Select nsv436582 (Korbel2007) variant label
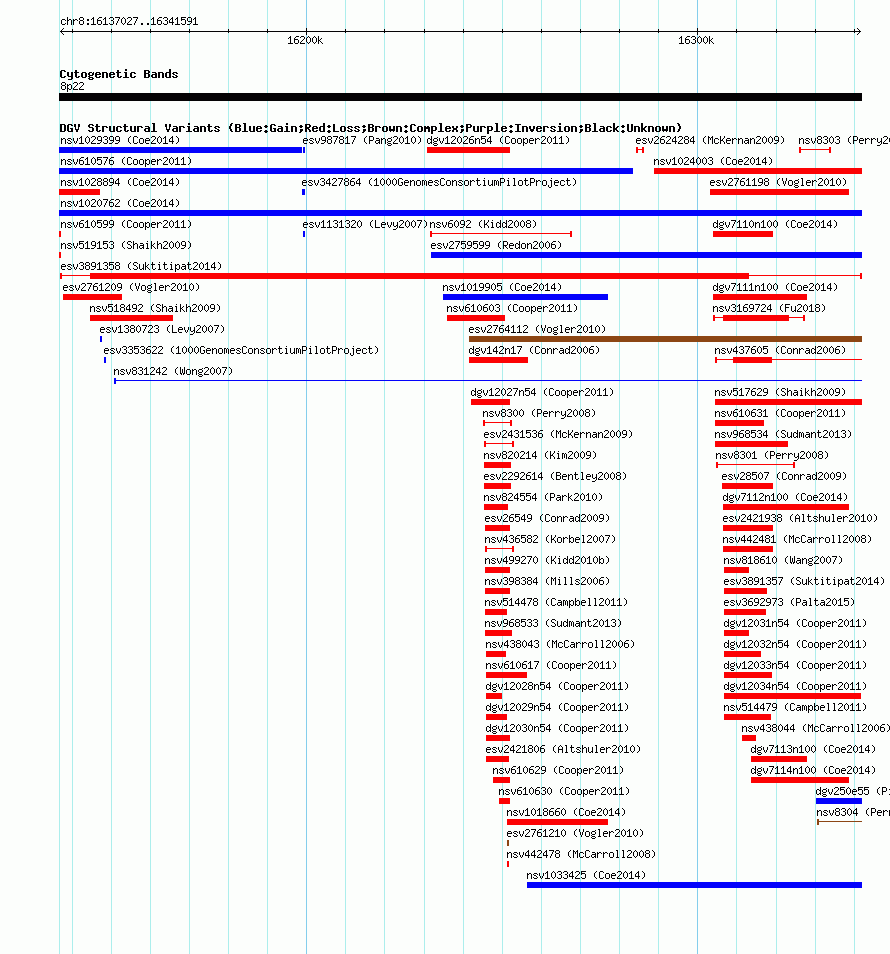890x954 pixels. [550, 539]
